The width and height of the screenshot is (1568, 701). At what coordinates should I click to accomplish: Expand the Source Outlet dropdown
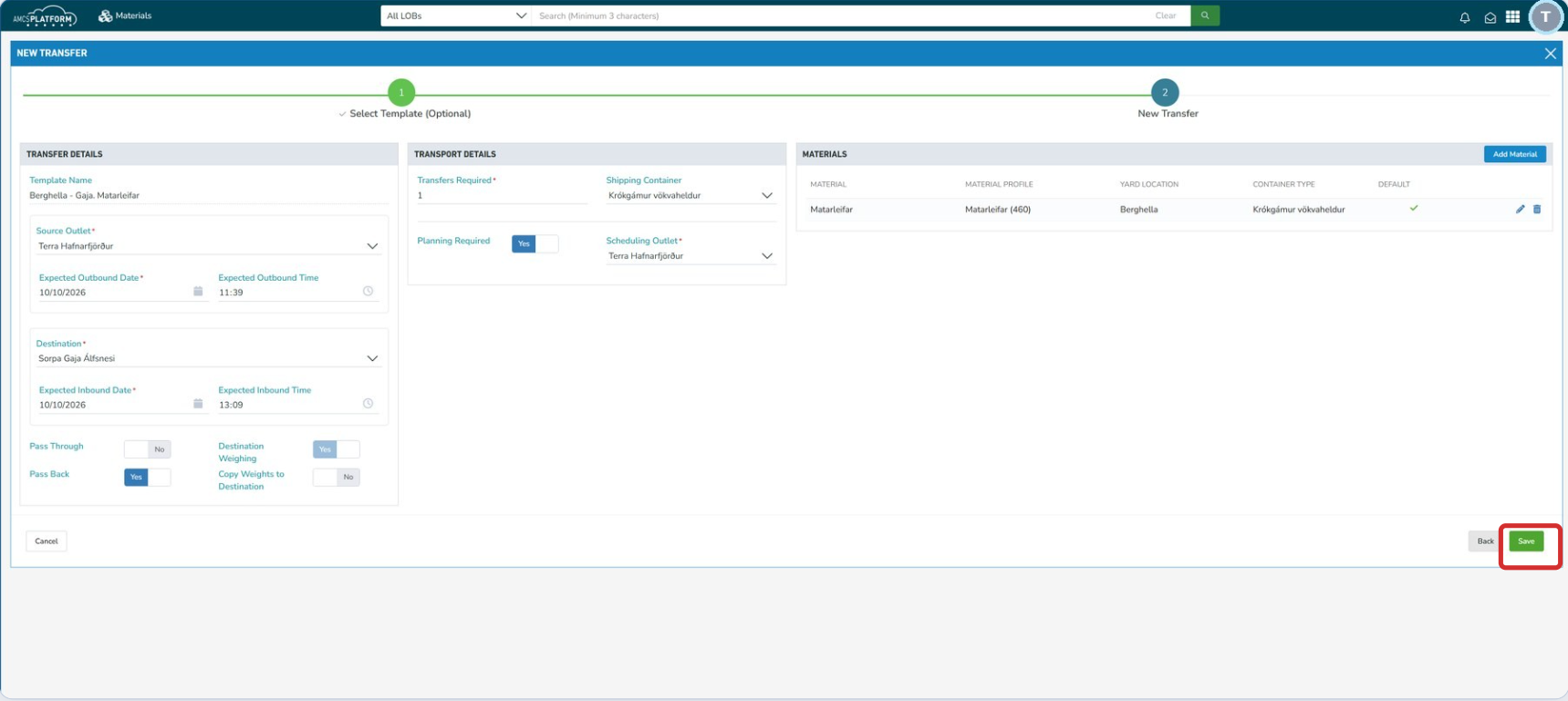tap(372, 246)
